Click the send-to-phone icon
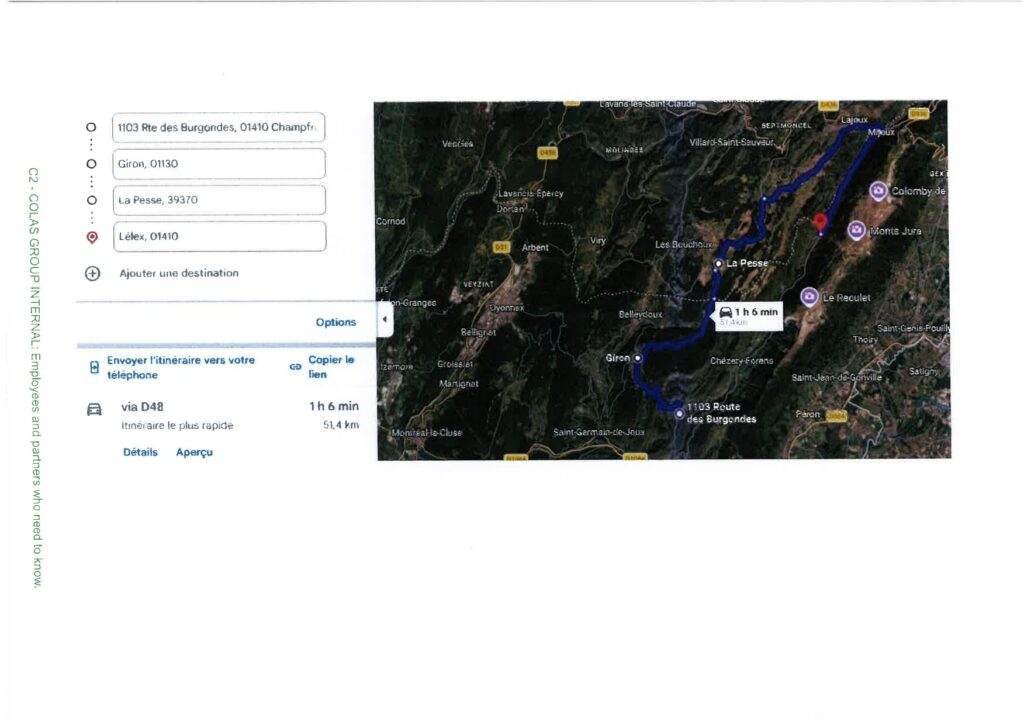1024x725 pixels. coord(94,367)
